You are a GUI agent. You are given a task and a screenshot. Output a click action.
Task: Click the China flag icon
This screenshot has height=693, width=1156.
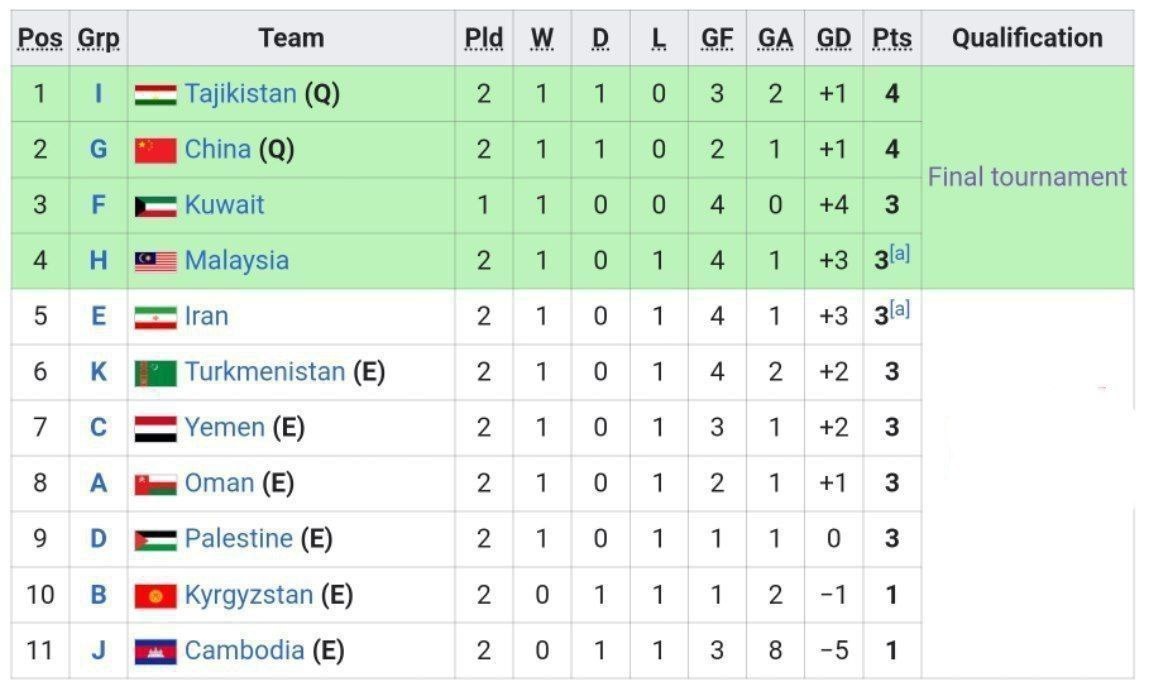(x=155, y=151)
